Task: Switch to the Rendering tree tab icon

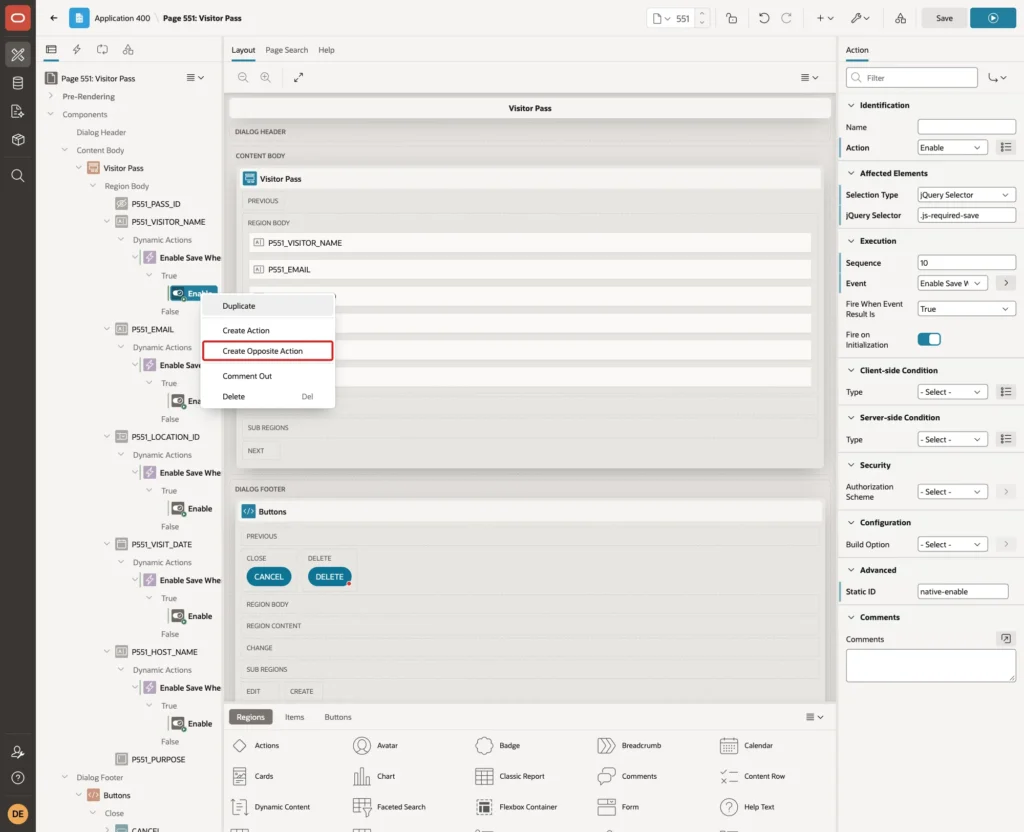Action: (x=51, y=50)
